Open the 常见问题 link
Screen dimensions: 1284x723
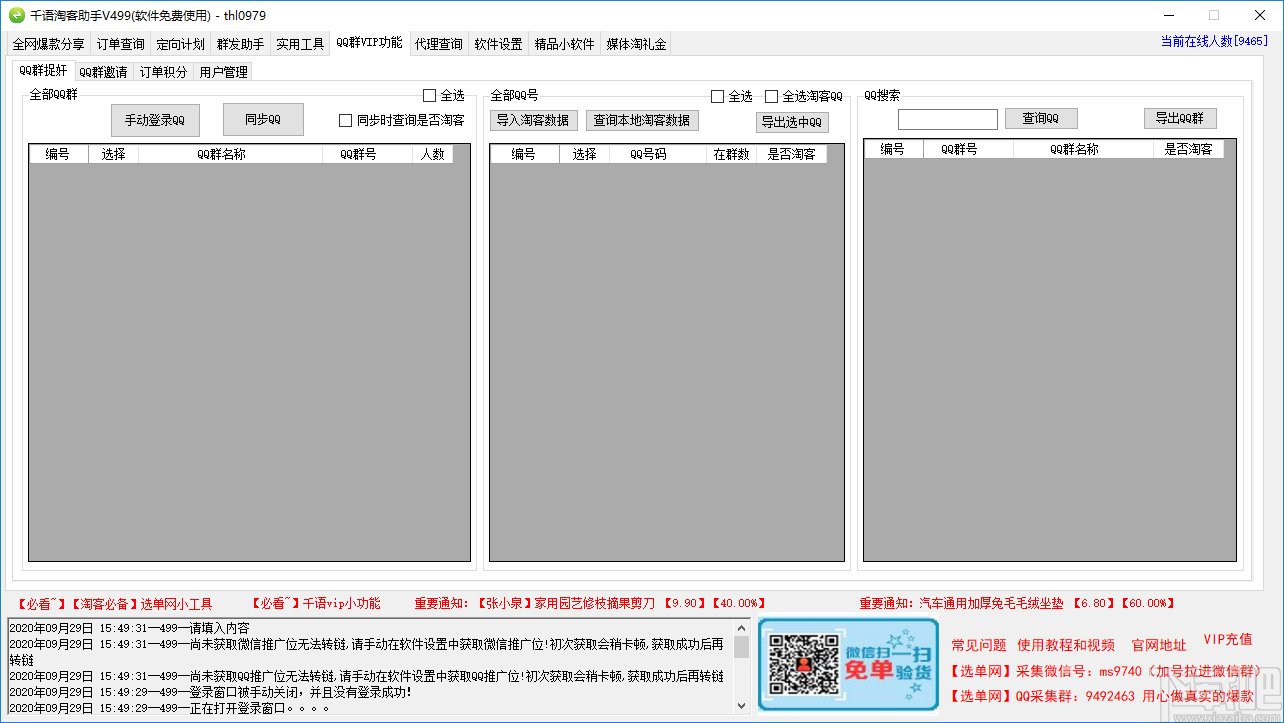pos(979,645)
